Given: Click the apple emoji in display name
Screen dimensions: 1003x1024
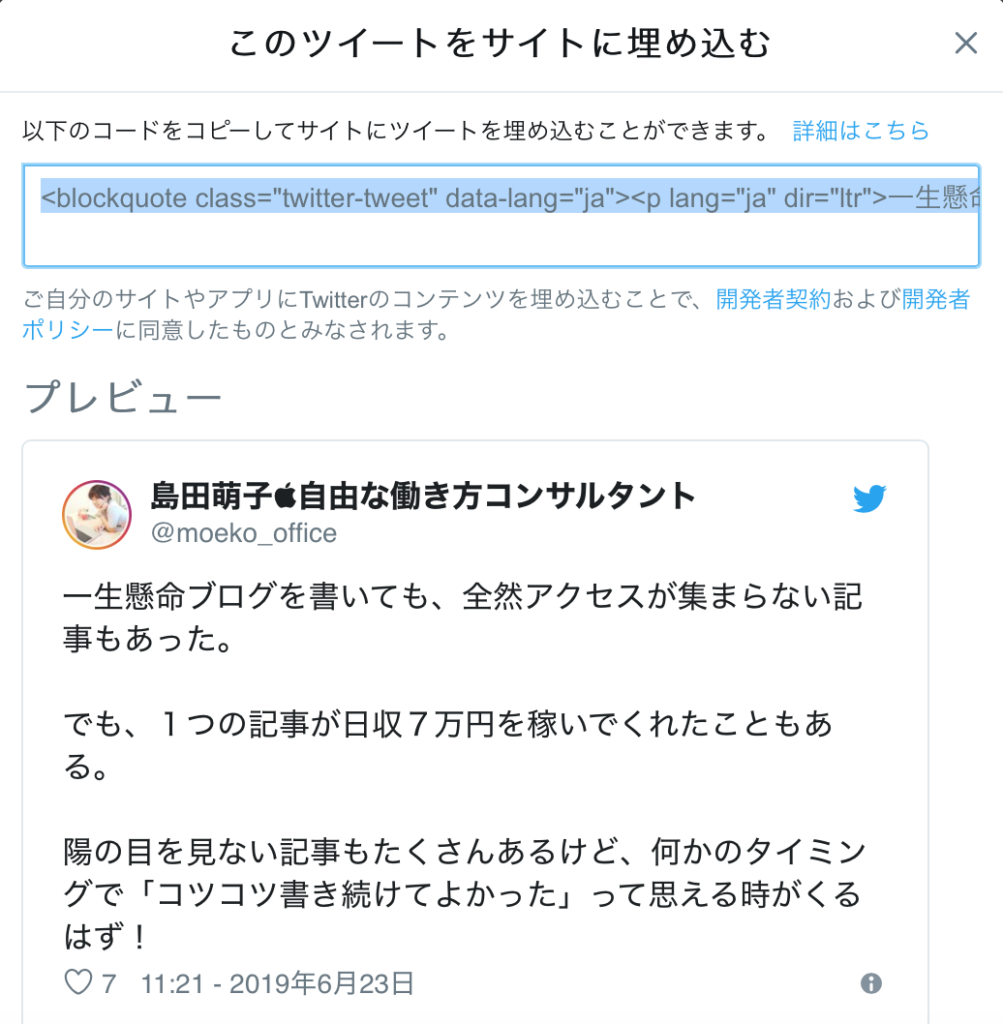Looking at the screenshot, I should click(x=285, y=497).
